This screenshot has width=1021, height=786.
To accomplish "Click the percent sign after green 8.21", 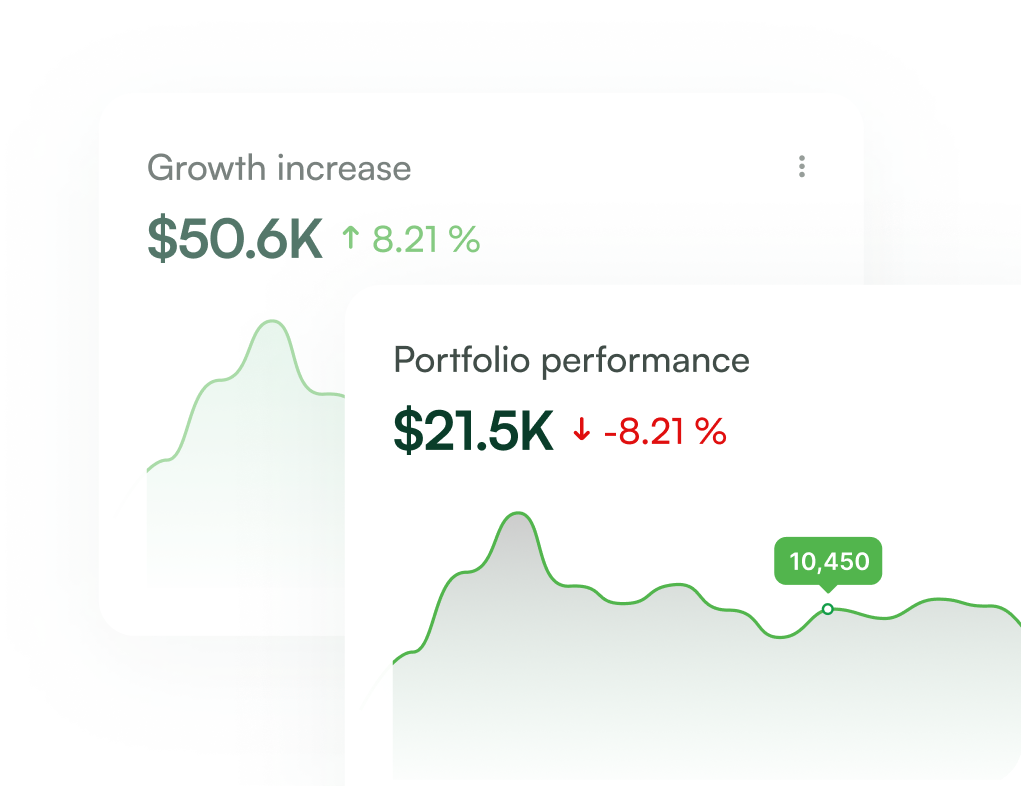I will pos(464,239).
